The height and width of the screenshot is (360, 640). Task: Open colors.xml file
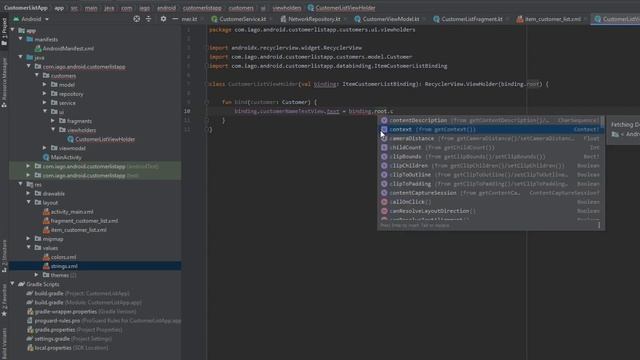click(60, 257)
